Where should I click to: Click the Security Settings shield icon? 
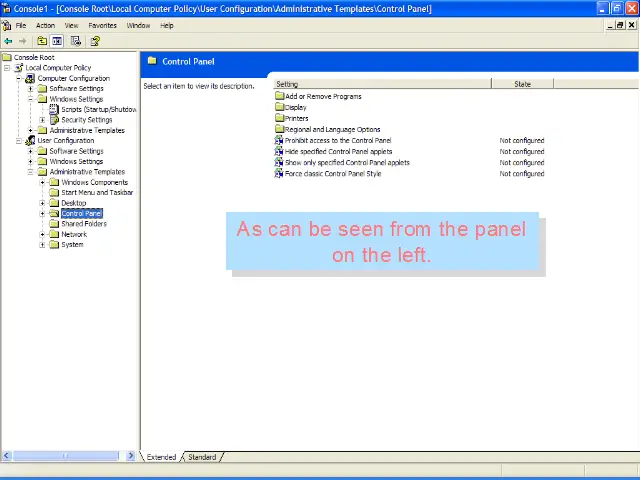pyautogui.click(x=54, y=120)
